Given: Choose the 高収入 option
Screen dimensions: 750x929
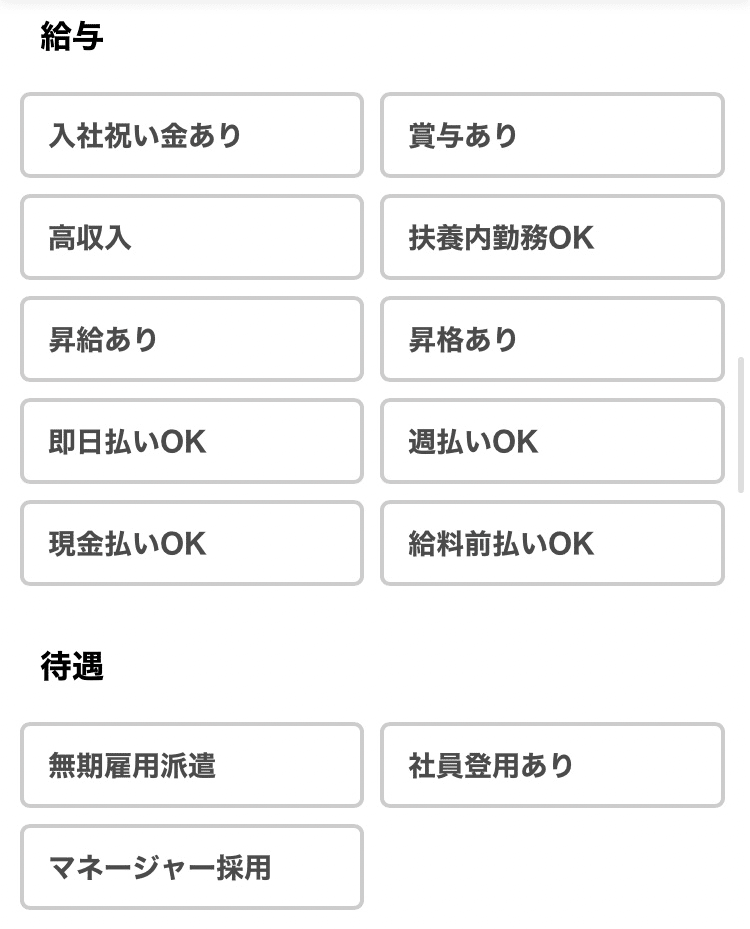Looking at the screenshot, I should (191, 237).
